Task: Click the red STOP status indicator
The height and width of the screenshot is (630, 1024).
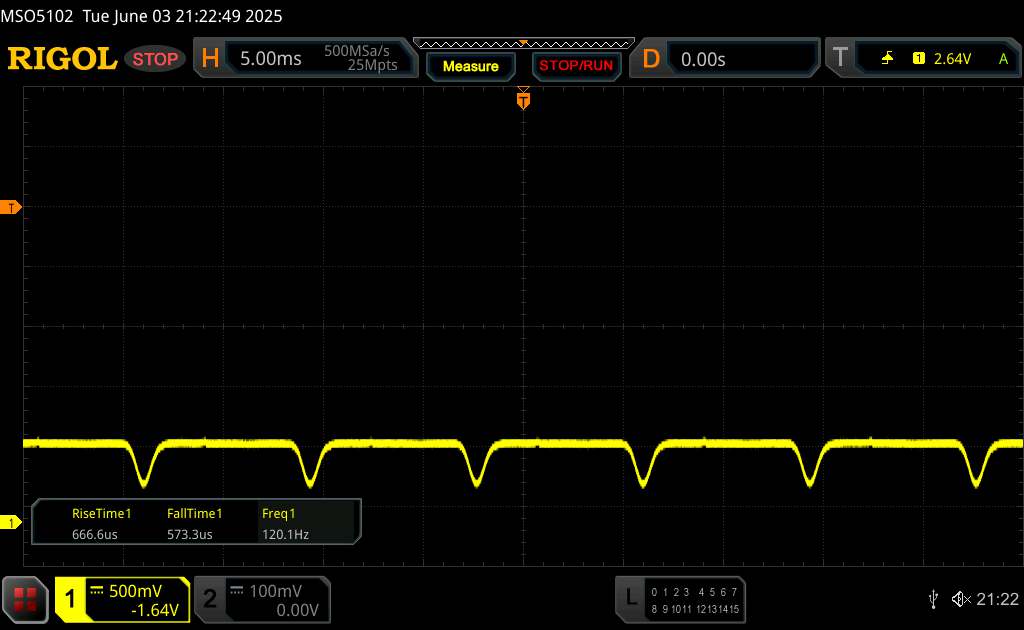Action: [155, 59]
